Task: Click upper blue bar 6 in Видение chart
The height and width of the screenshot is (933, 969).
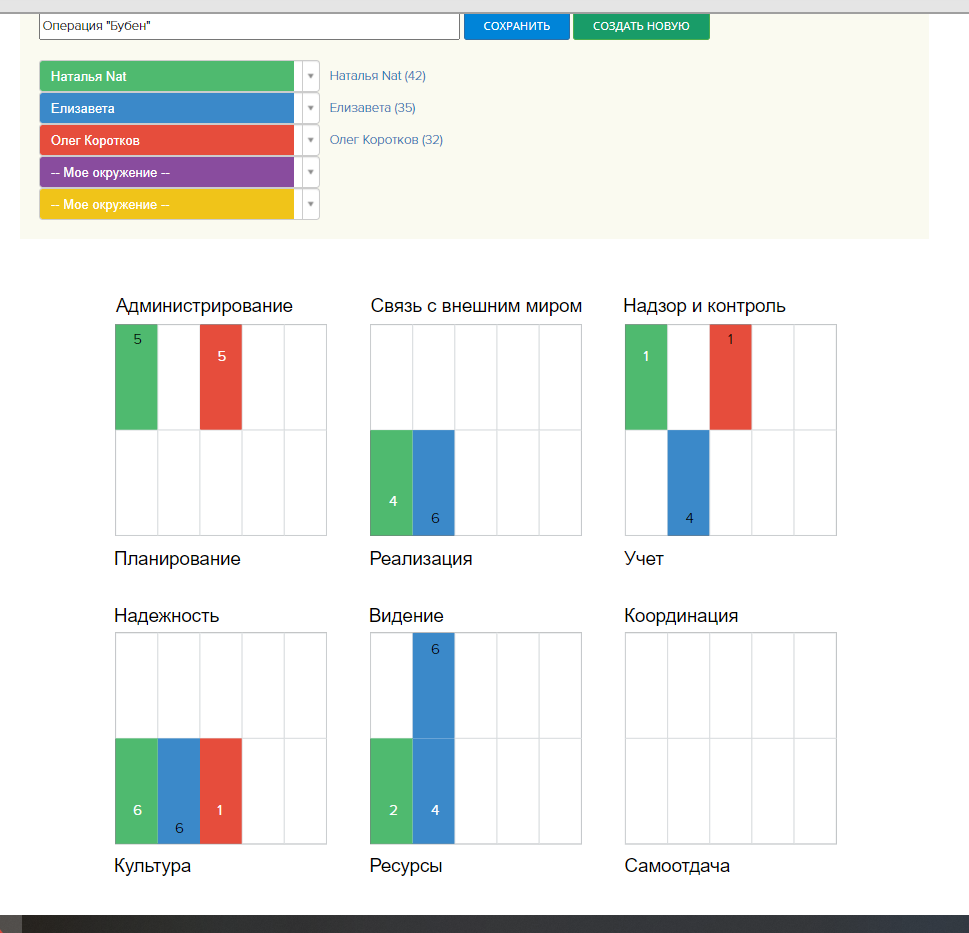Action: pyautogui.click(x=434, y=685)
